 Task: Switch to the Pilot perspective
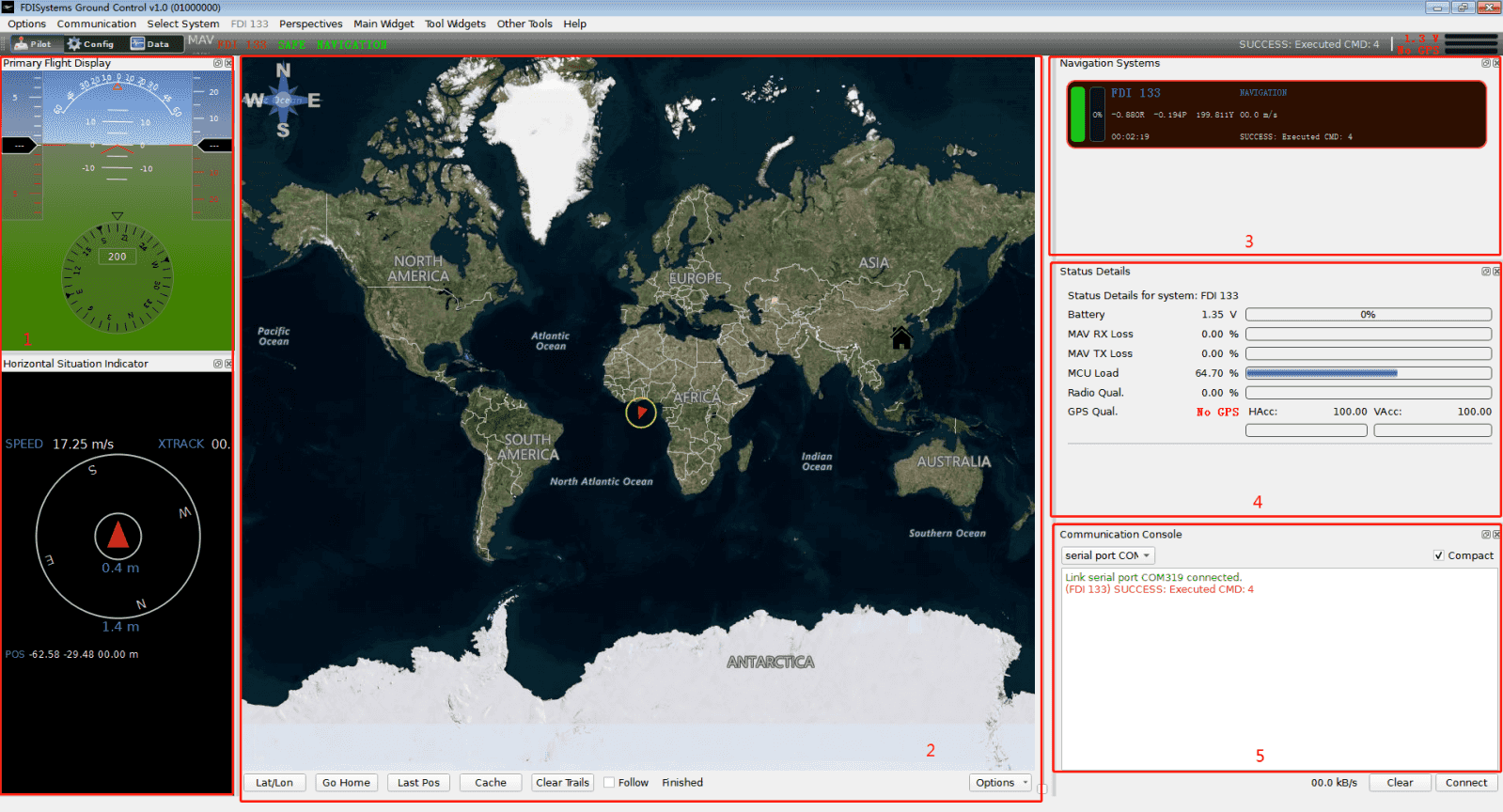[x=34, y=44]
